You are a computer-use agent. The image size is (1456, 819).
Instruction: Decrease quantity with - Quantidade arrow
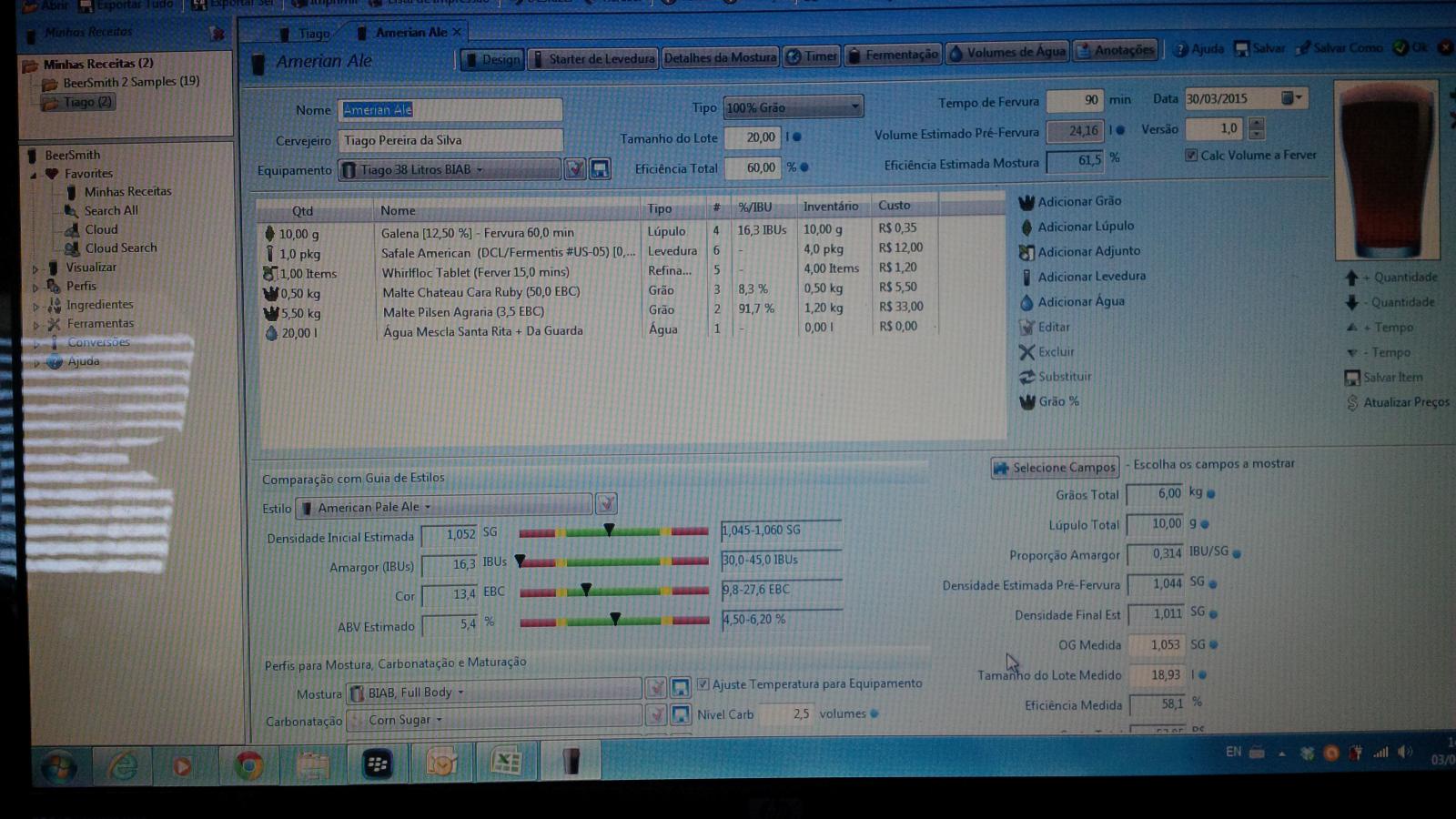coord(1351,302)
